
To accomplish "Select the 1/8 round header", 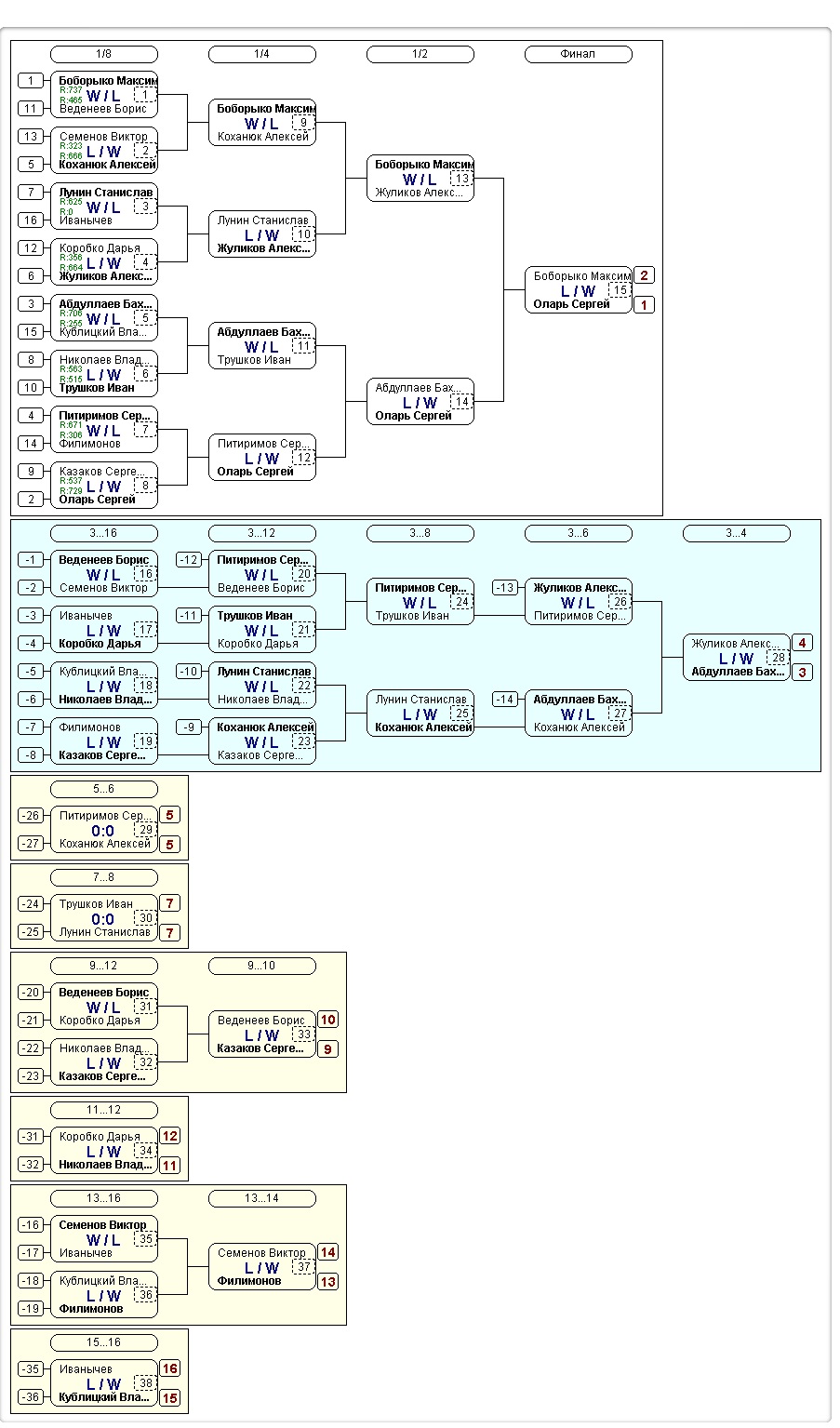I will click(x=103, y=54).
